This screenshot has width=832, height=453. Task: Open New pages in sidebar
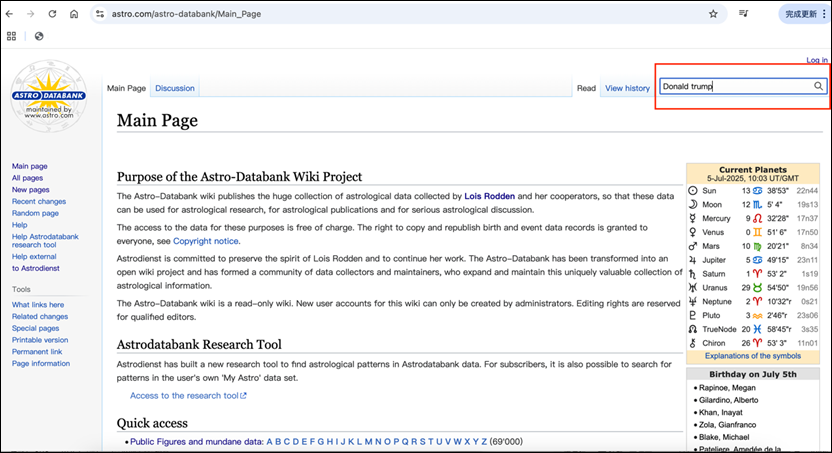(31, 189)
